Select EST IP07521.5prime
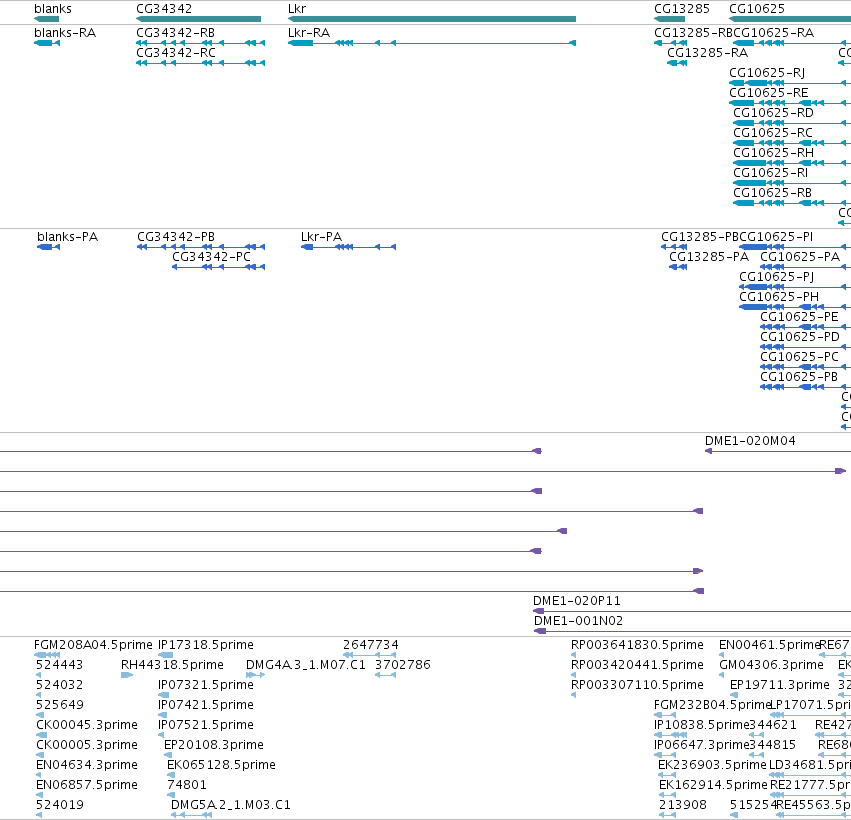851x820 pixels. click(206, 726)
